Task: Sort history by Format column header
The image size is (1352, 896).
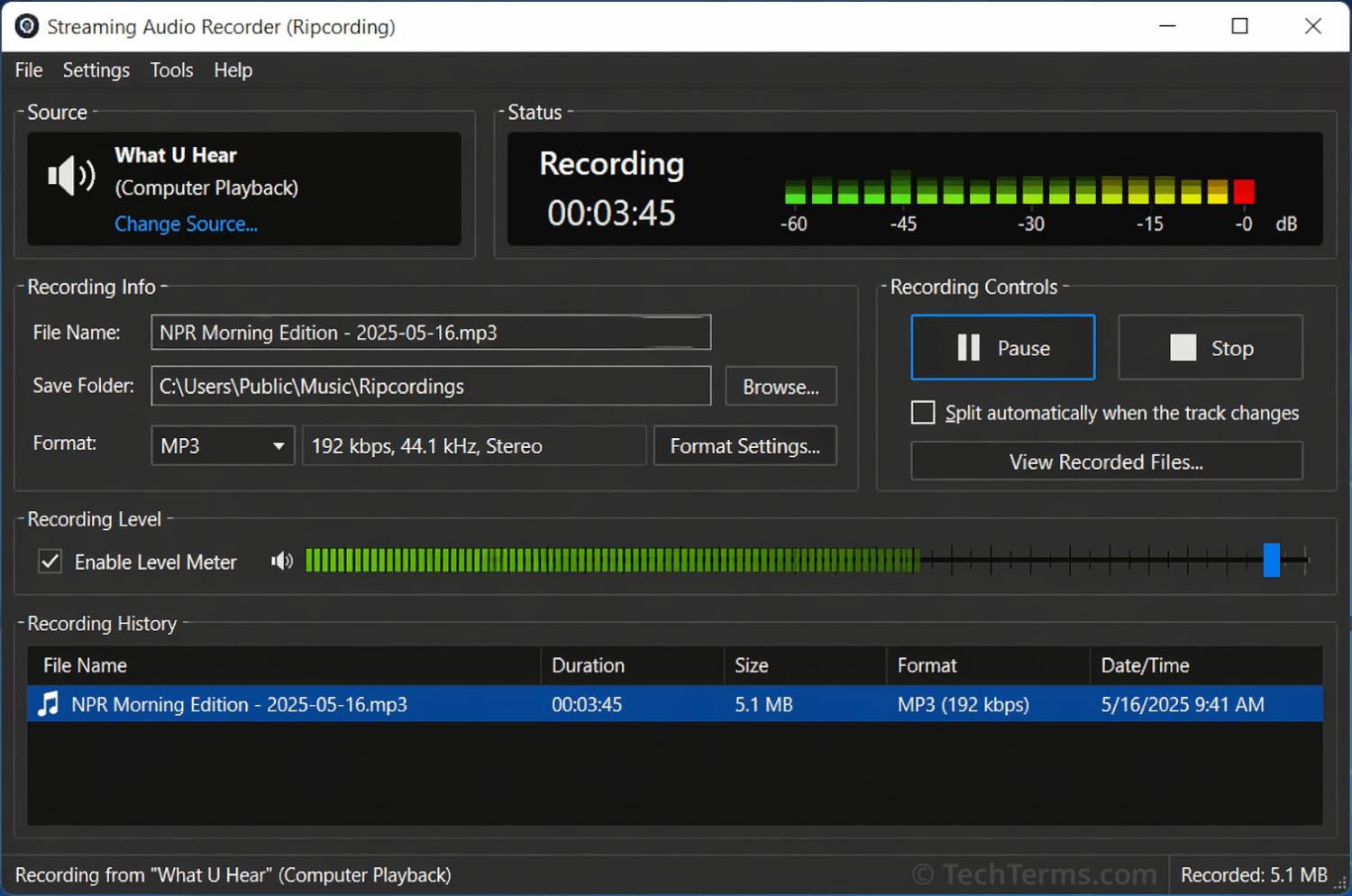Action: point(988,665)
